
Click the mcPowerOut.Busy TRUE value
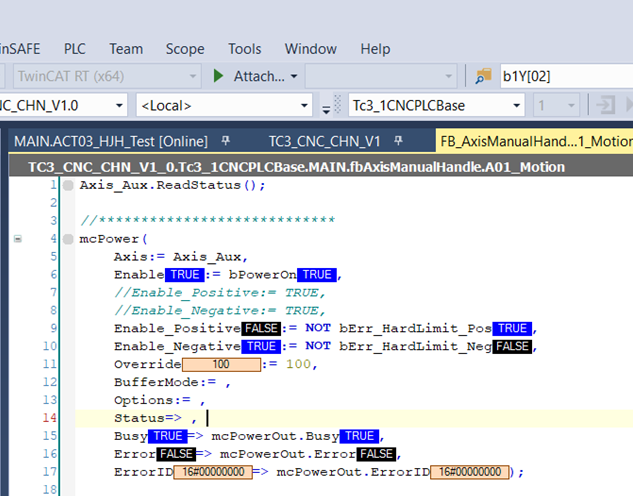click(x=359, y=436)
